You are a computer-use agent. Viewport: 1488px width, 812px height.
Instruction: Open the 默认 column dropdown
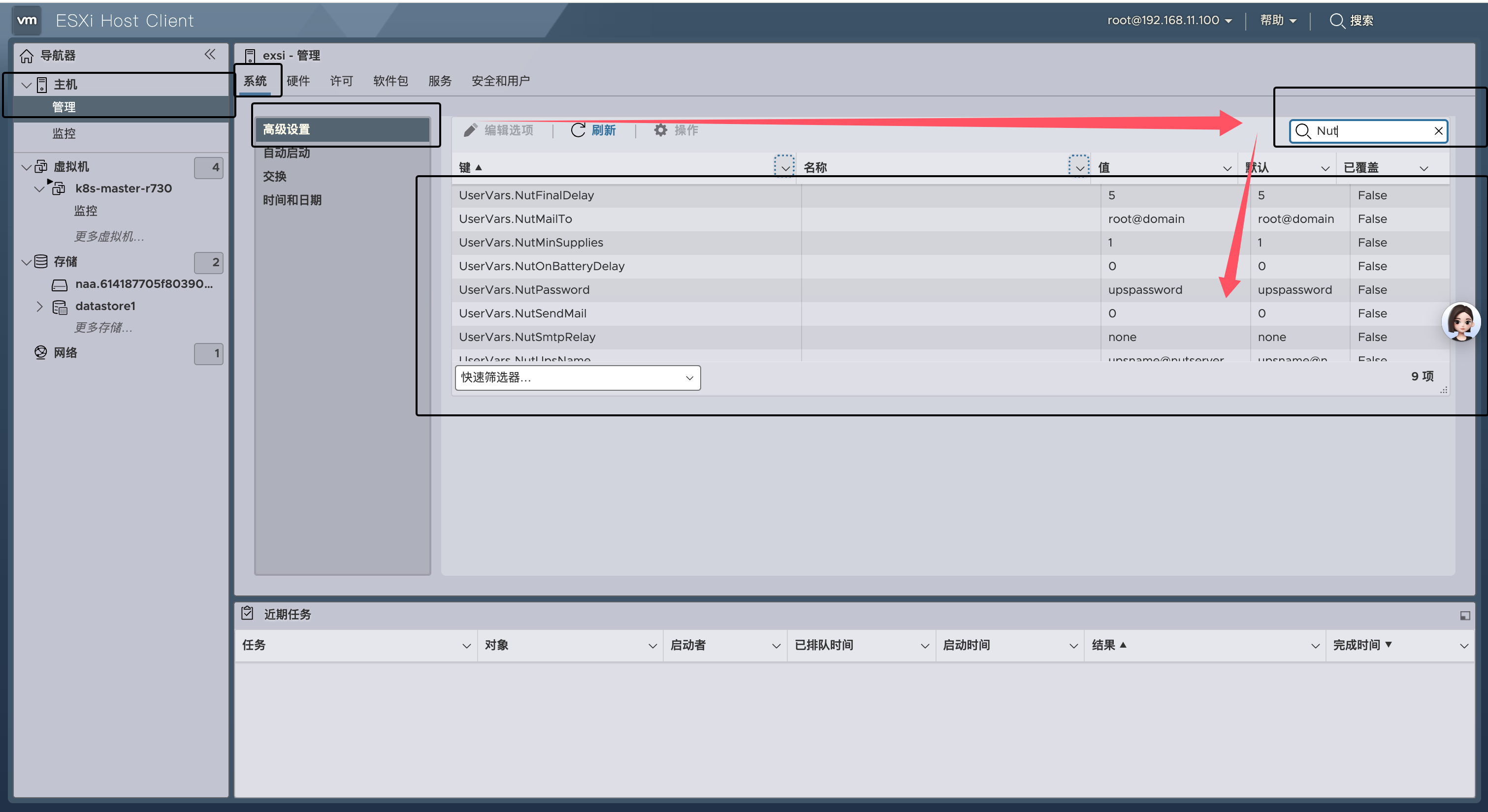(1325, 169)
